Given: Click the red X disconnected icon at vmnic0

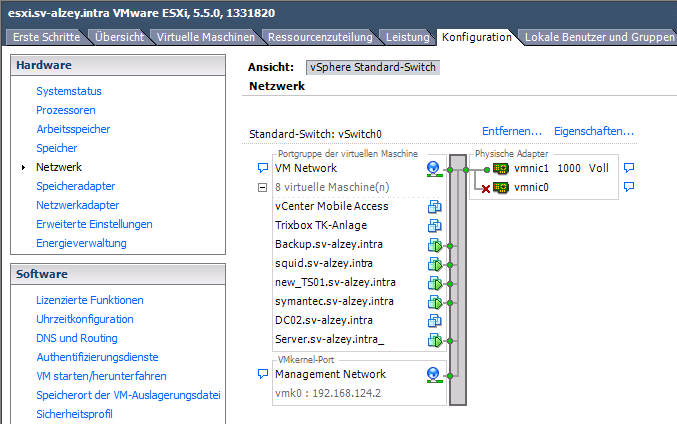Looking at the screenshot, I should pyautogui.click(x=486, y=189).
